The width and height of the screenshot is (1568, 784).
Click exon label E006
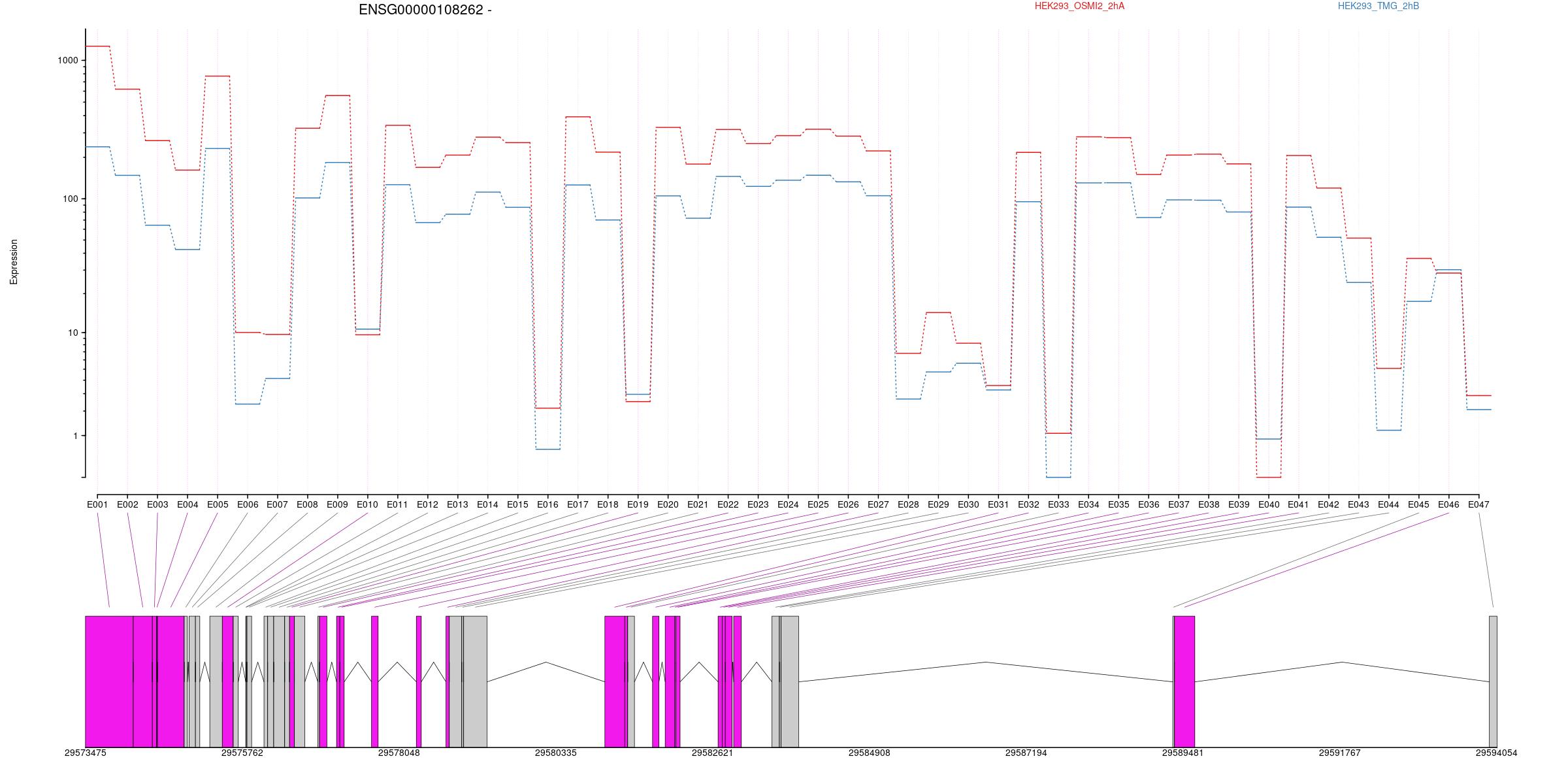248,504
